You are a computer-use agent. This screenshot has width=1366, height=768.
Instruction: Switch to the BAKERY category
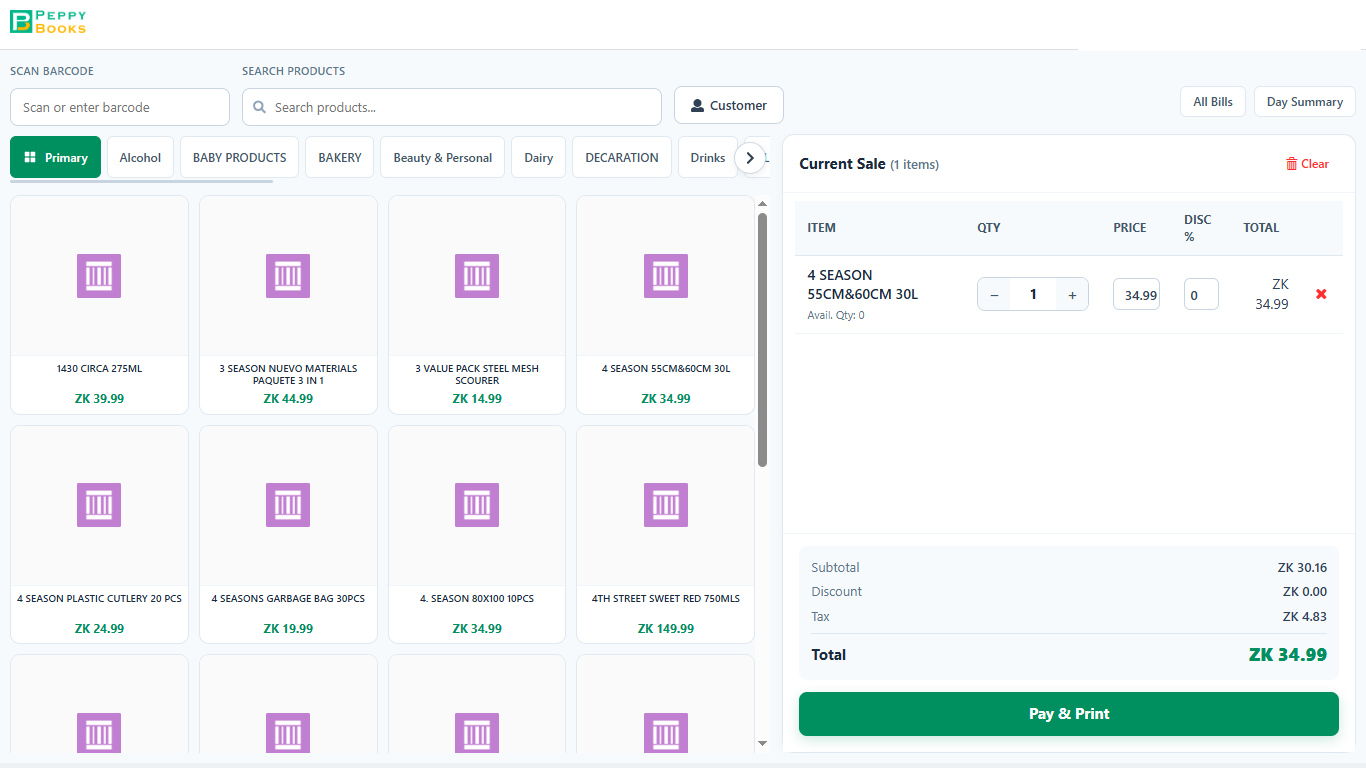[x=340, y=157]
